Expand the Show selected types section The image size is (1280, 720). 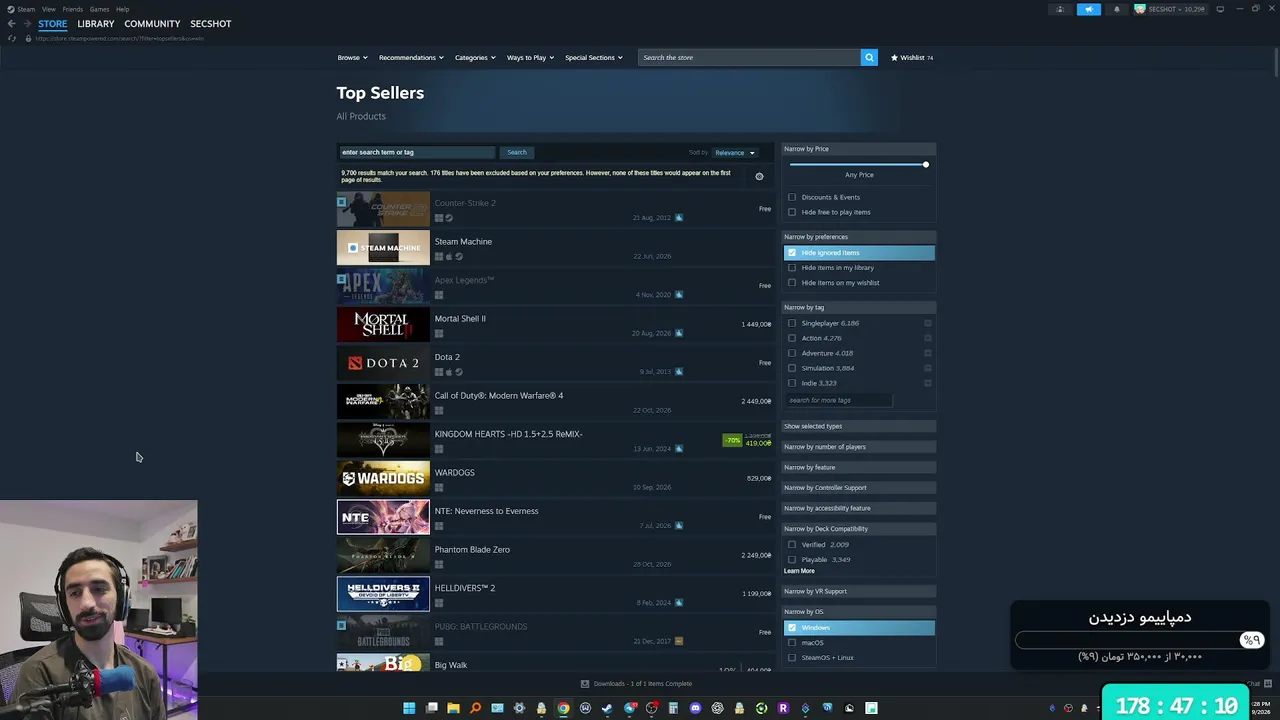click(859, 426)
